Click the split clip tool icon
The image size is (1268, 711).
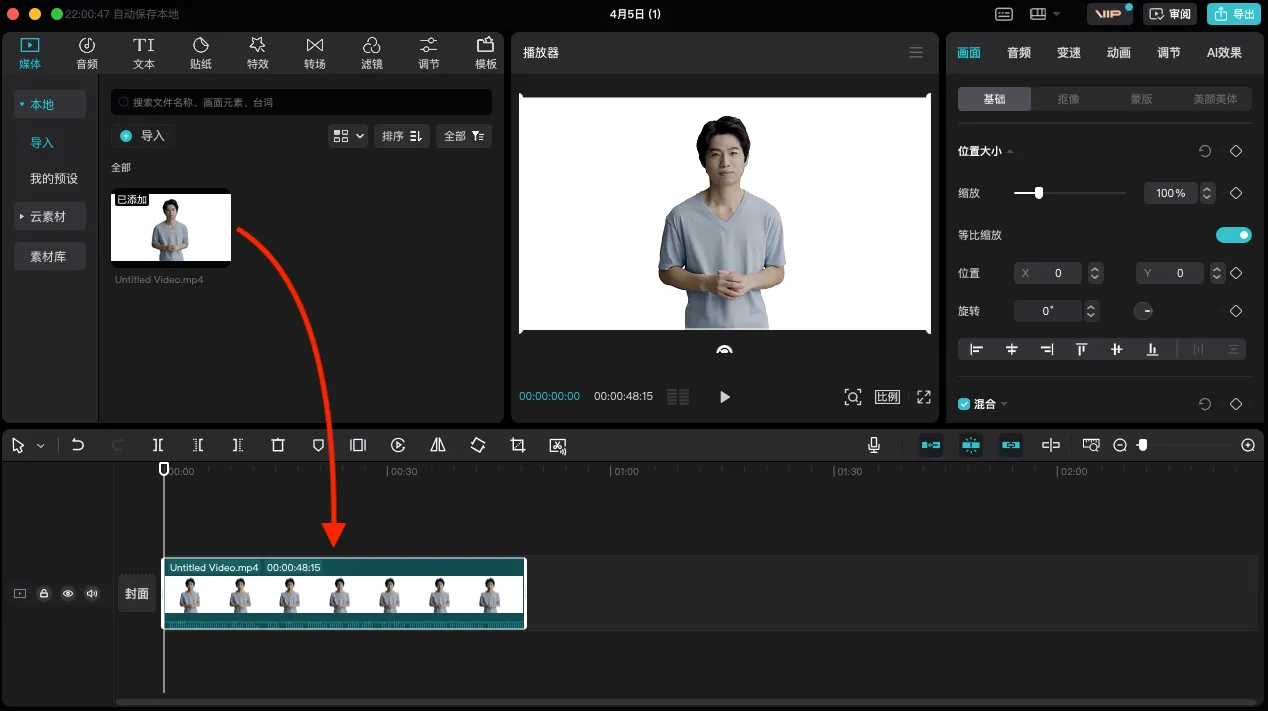click(158, 445)
